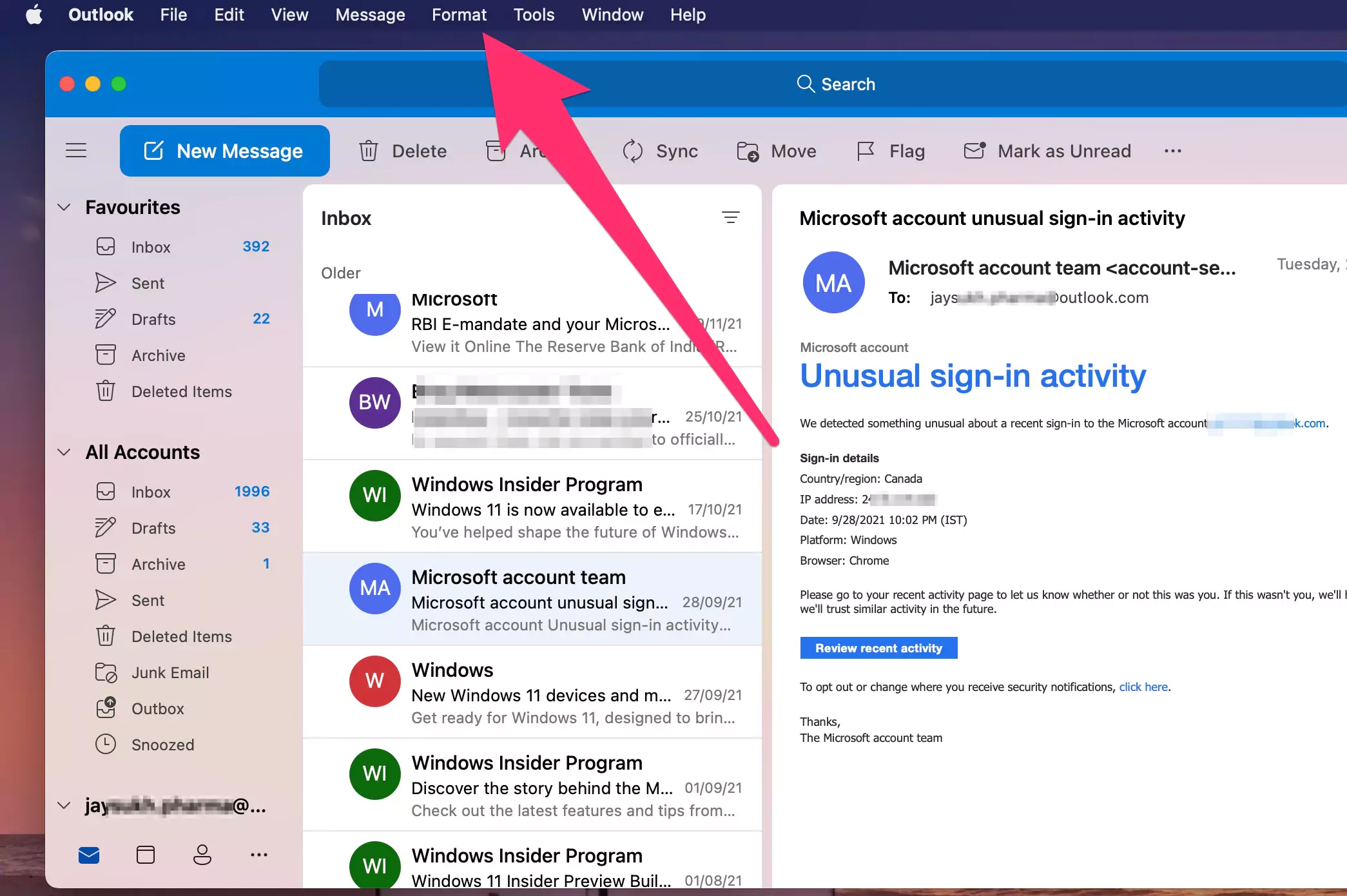The width and height of the screenshot is (1347, 896).
Task: Switch to Calendar view icon
Action: click(146, 855)
